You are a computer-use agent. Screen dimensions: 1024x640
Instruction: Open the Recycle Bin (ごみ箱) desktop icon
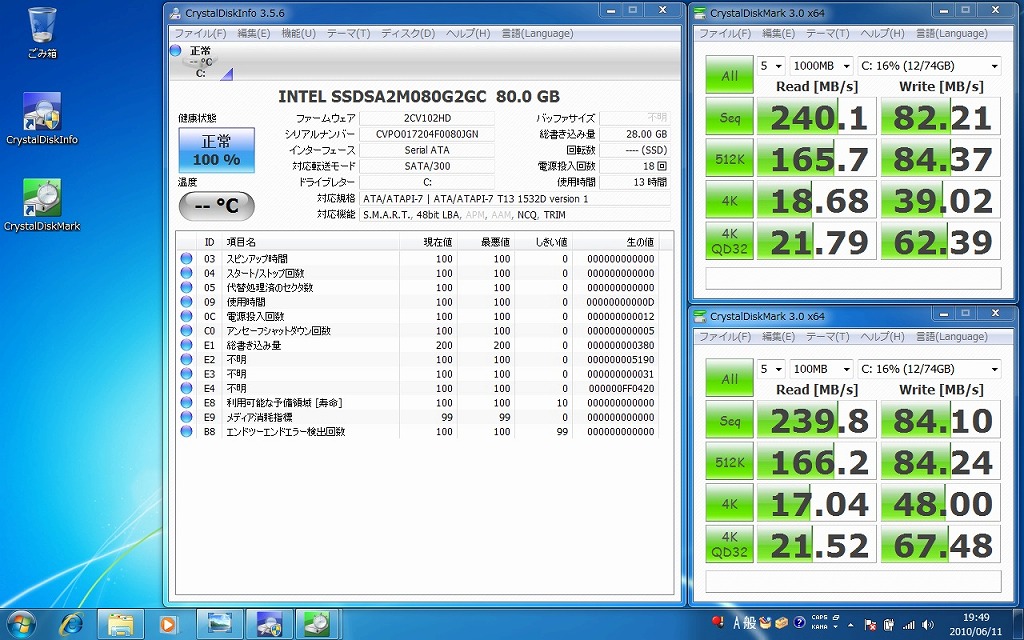click(x=42, y=33)
